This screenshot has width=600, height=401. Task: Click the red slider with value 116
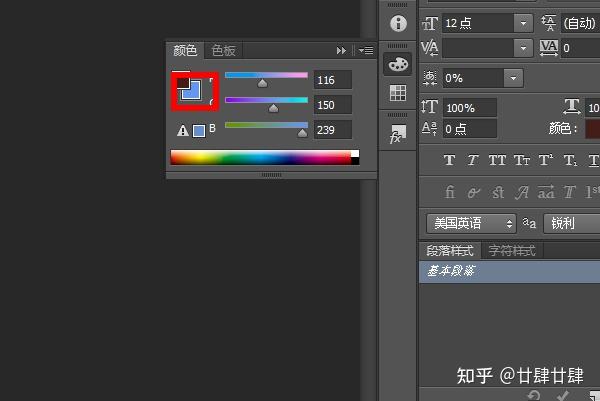pyautogui.click(x=266, y=75)
